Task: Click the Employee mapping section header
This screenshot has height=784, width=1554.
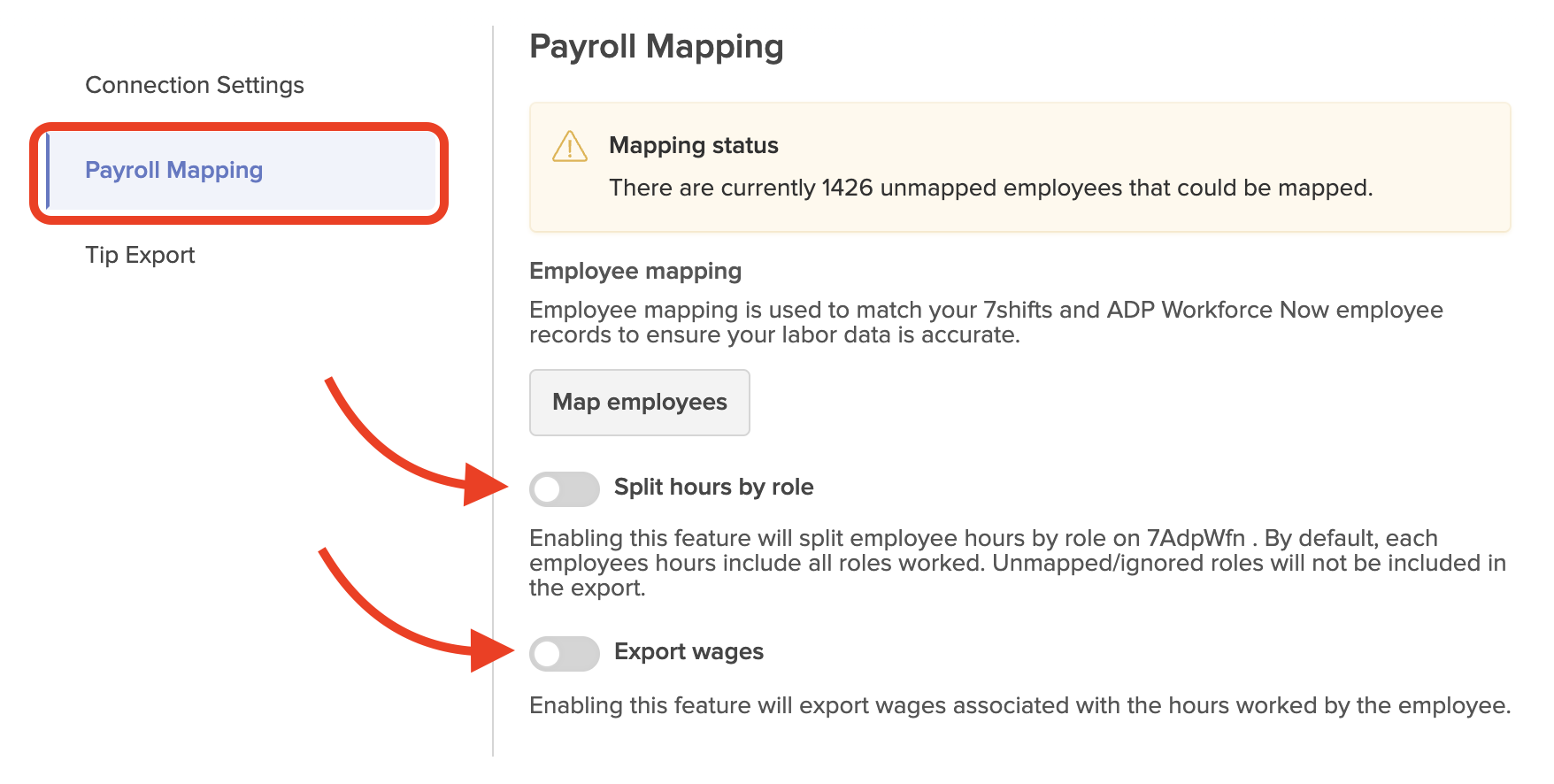Action: click(635, 271)
